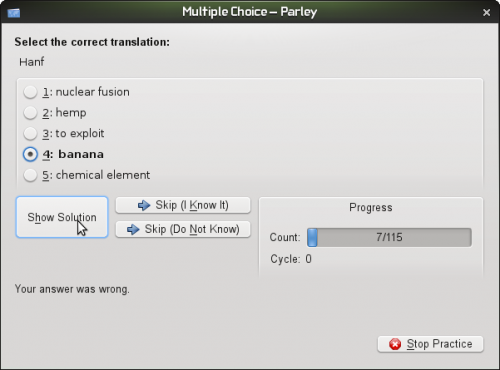This screenshot has height=370, width=500.
Task: Click the Count progress bar showing 7/115
Action: [389, 237]
